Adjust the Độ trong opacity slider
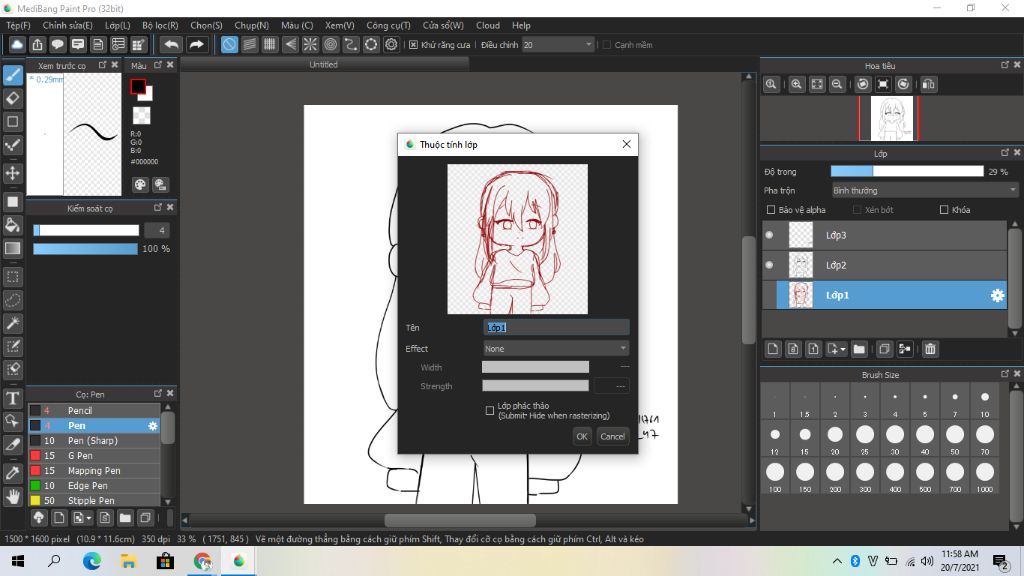Image resolution: width=1024 pixels, height=576 pixels. point(906,172)
